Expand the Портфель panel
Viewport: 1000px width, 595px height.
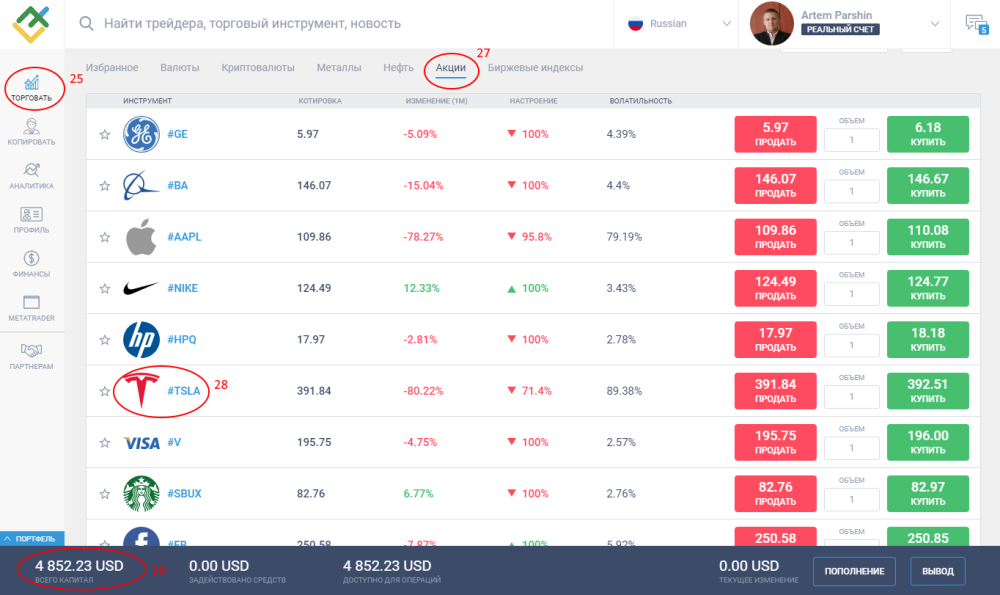coord(32,539)
